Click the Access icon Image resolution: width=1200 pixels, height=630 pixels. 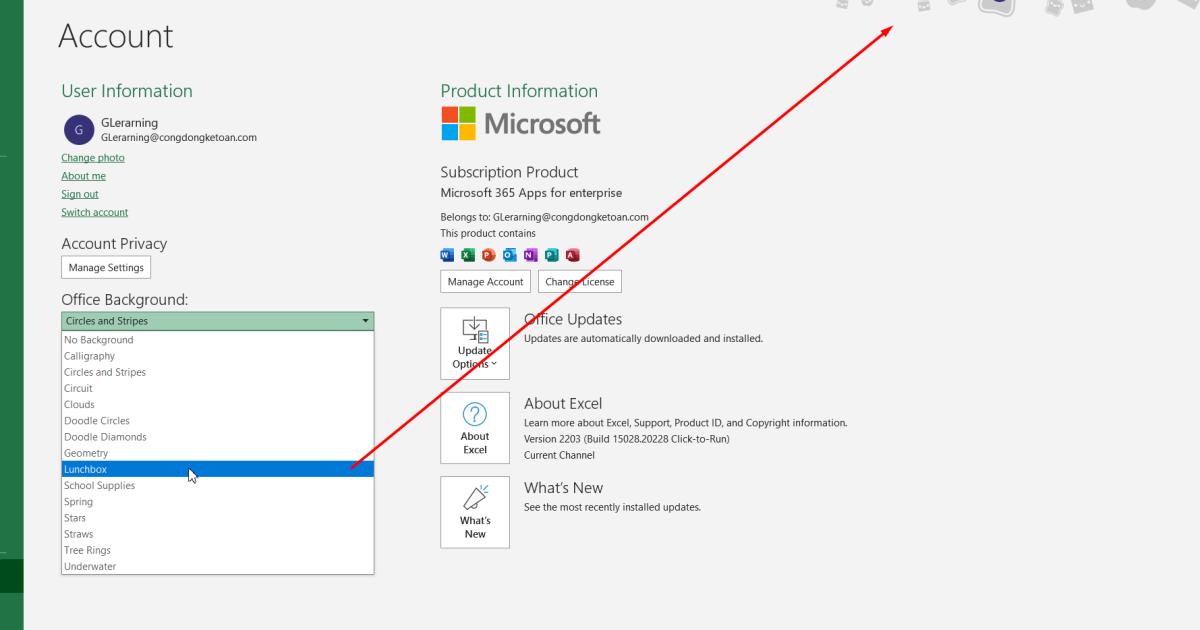572,255
